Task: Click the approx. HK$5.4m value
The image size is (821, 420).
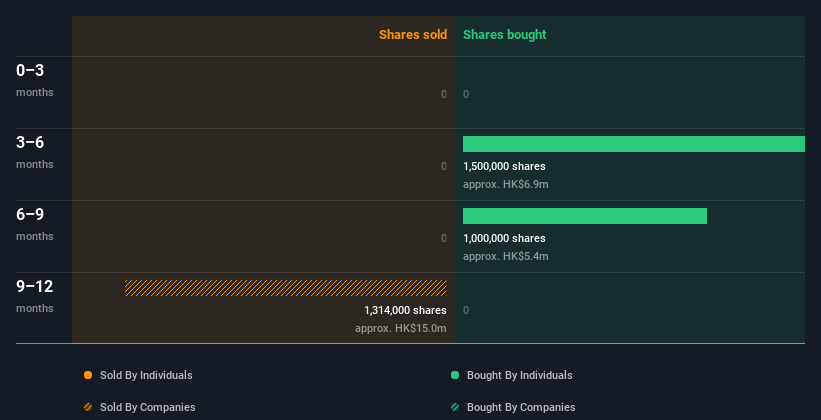Action: [505, 257]
